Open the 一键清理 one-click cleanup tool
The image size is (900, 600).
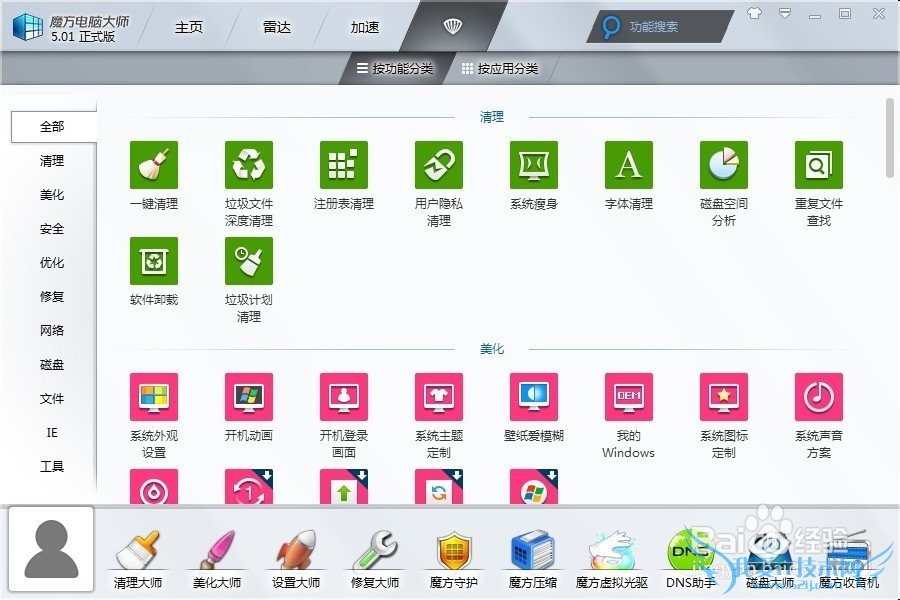(x=154, y=165)
